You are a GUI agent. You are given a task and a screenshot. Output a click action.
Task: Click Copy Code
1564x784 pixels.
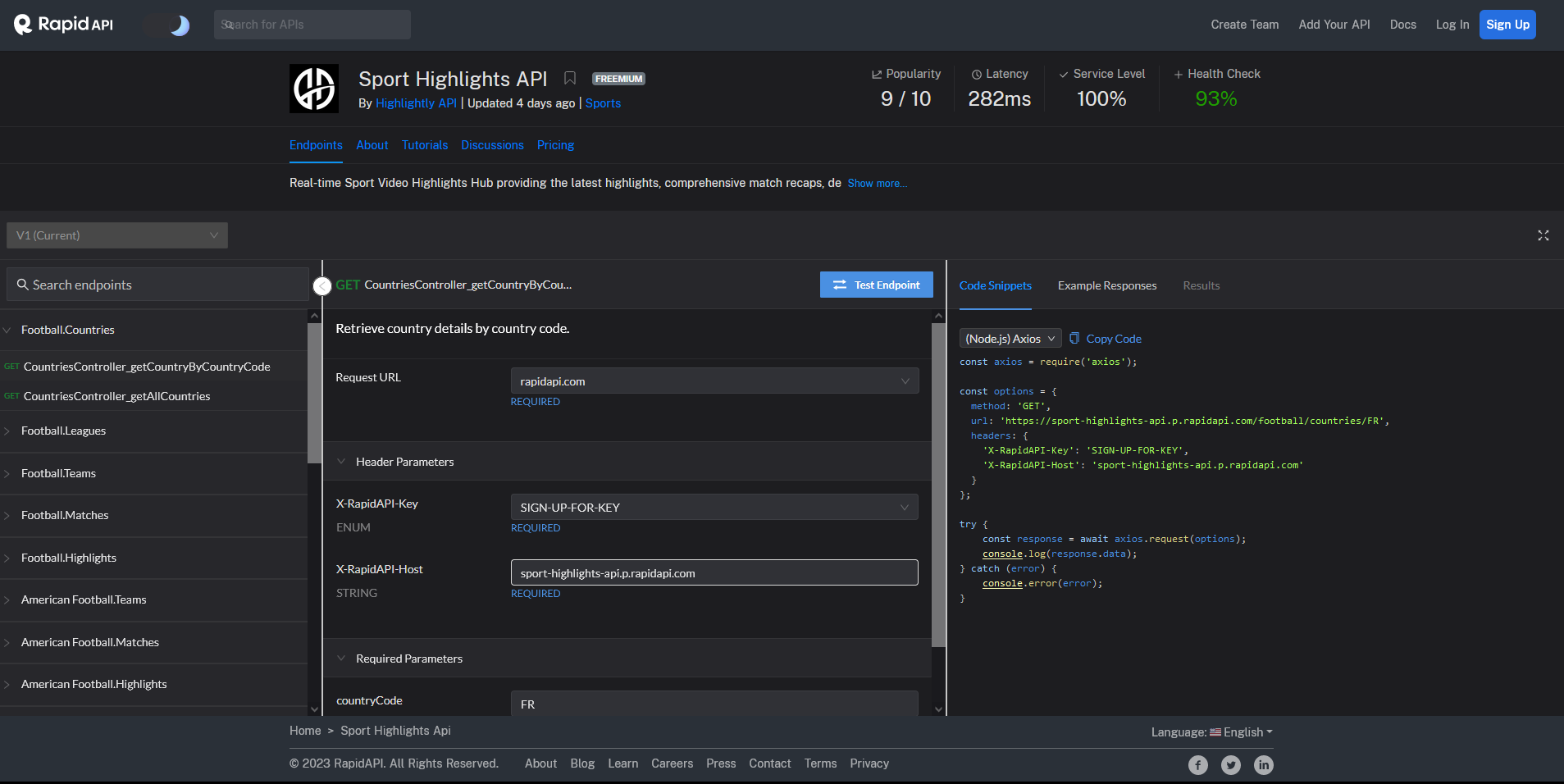(x=1106, y=339)
